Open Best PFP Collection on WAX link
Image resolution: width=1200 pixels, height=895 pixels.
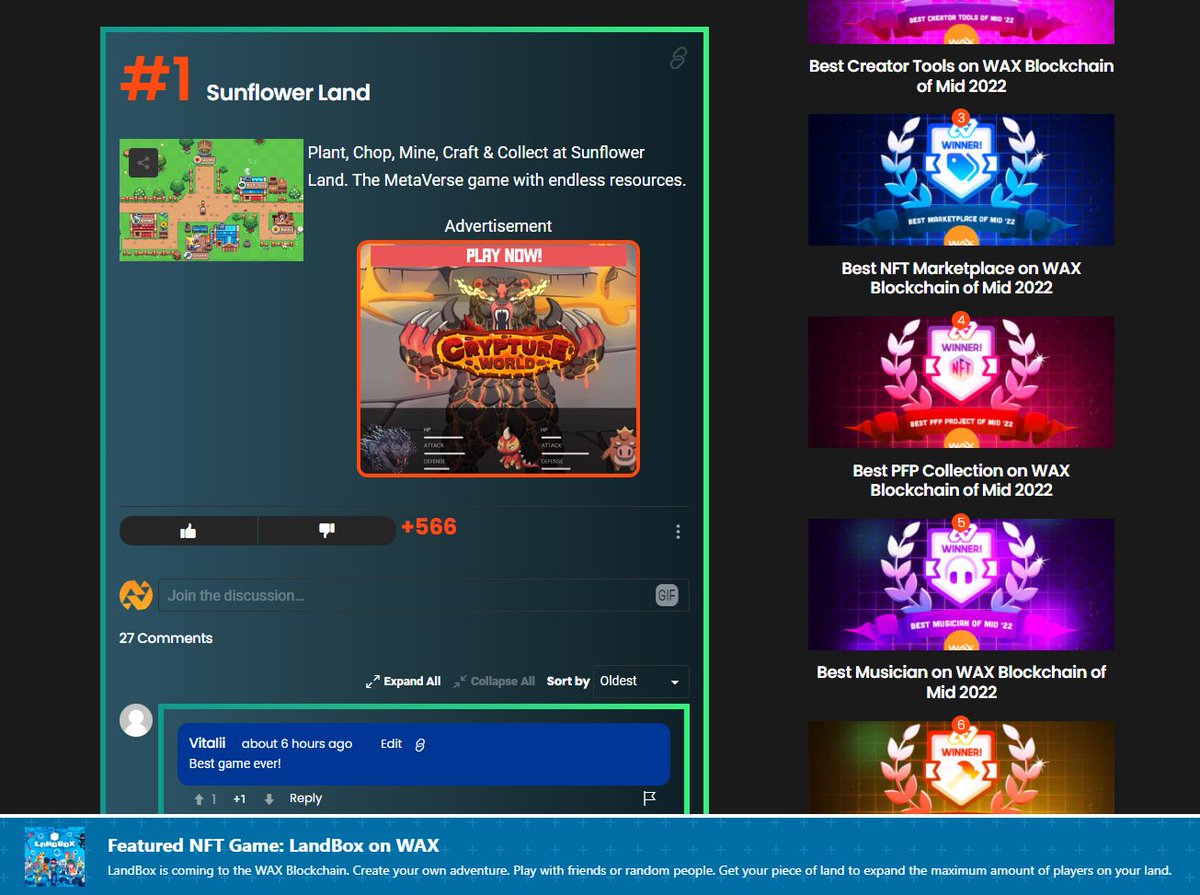tap(961, 480)
